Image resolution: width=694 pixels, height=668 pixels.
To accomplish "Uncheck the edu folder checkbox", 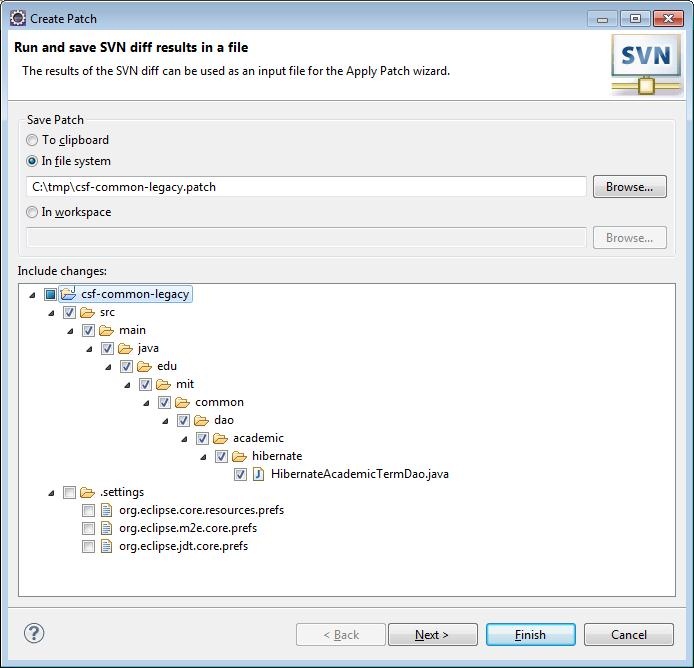I will pyautogui.click(x=126, y=366).
